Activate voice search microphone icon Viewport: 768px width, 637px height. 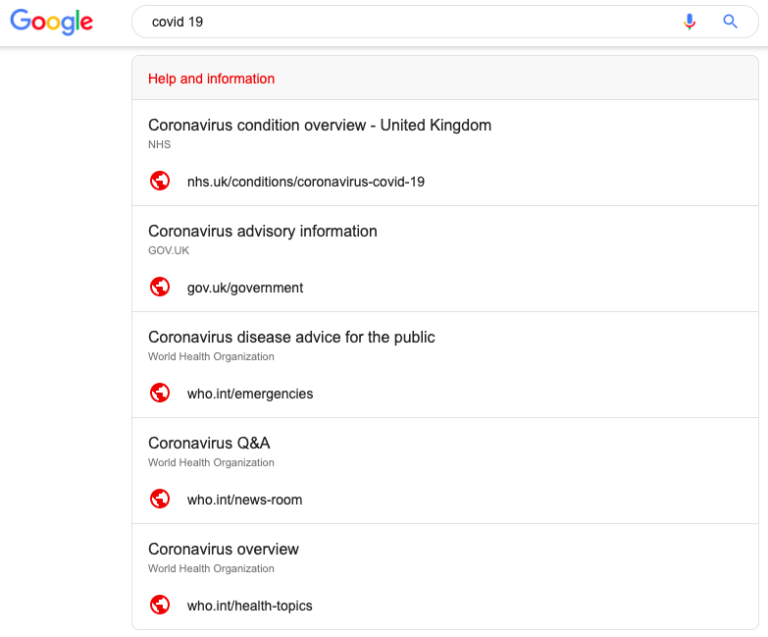(x=689, y=22)
